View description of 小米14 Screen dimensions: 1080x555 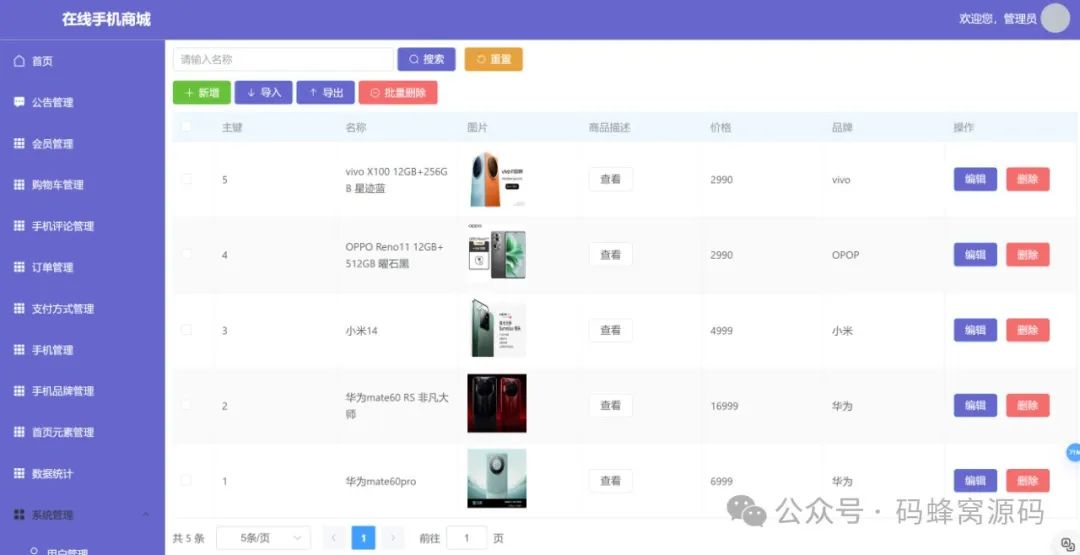tap(610, 330)
